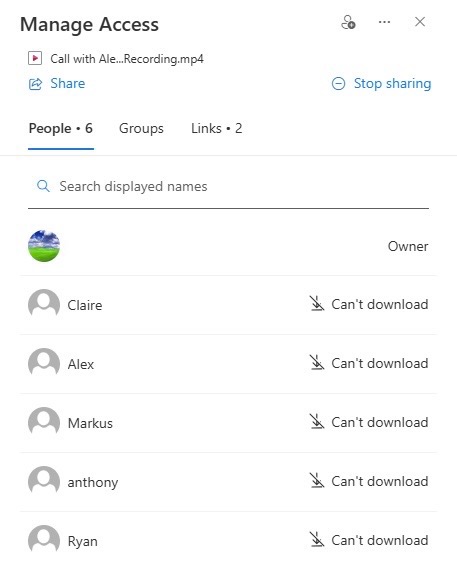This screenshot has height=570, width=457.
Task: Click the owner's landscape profile picture
Action: (44, 246)
